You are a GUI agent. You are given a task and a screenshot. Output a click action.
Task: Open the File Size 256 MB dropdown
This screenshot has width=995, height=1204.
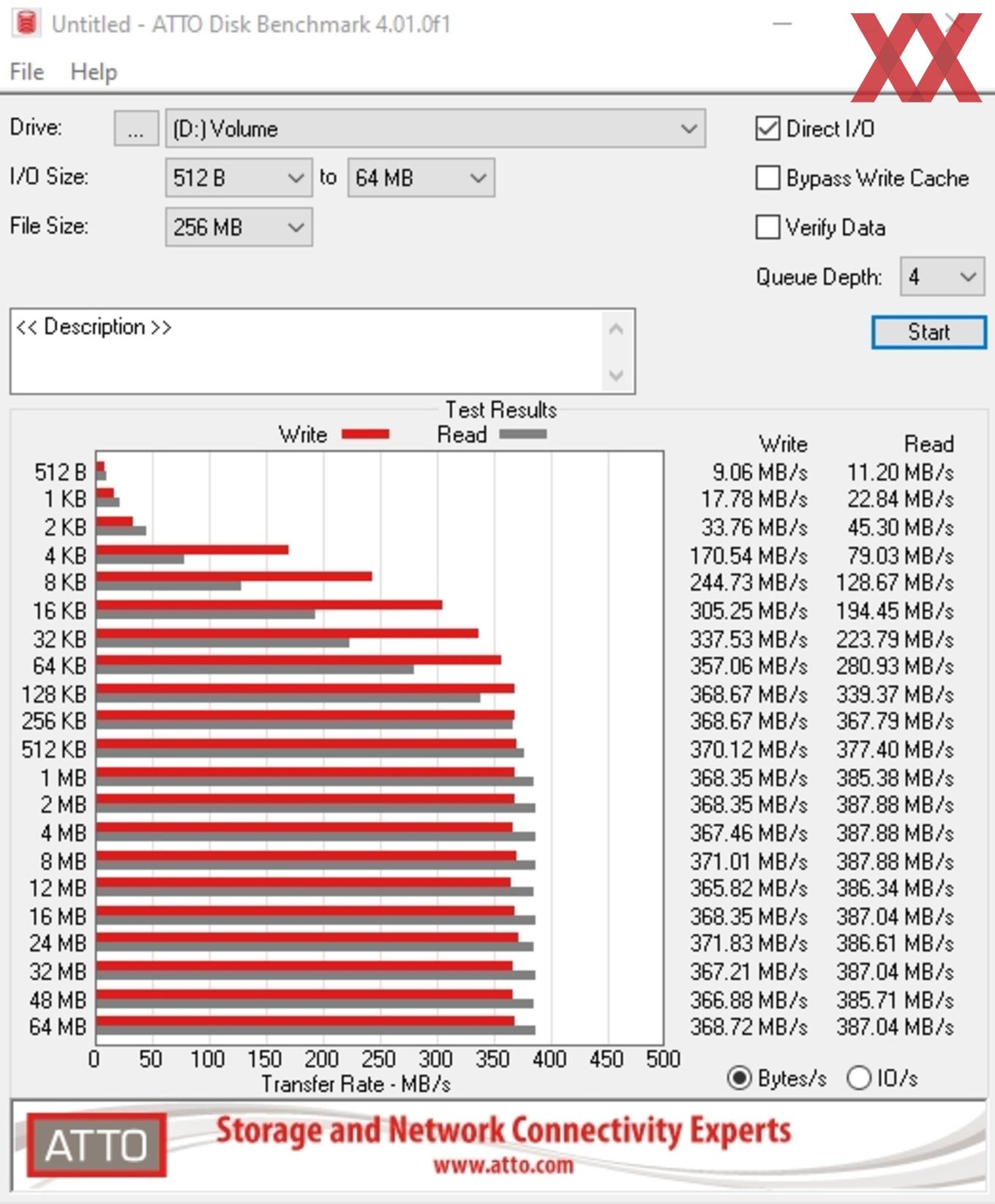click(239, 227)
